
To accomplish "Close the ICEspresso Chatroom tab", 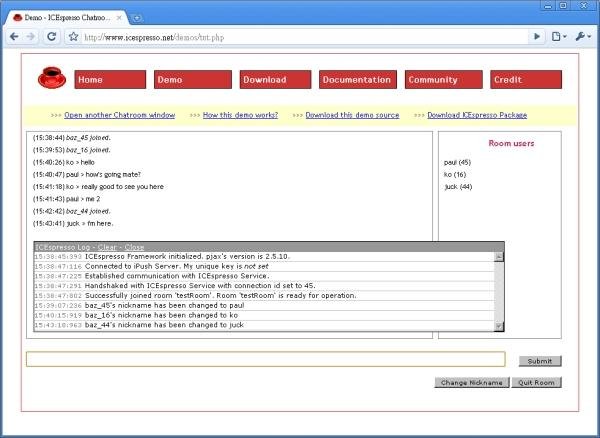I will point(119,18).
